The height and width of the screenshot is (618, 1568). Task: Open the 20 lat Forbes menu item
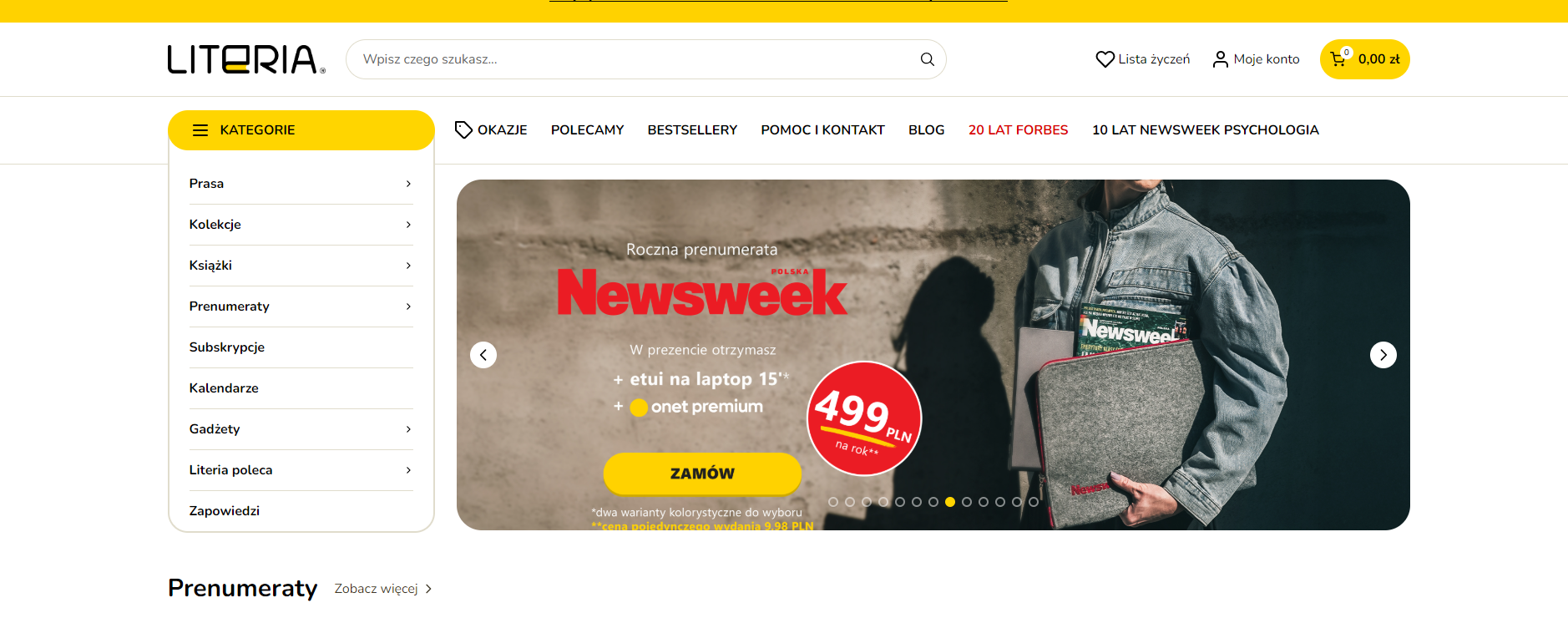coord(1018,130)
